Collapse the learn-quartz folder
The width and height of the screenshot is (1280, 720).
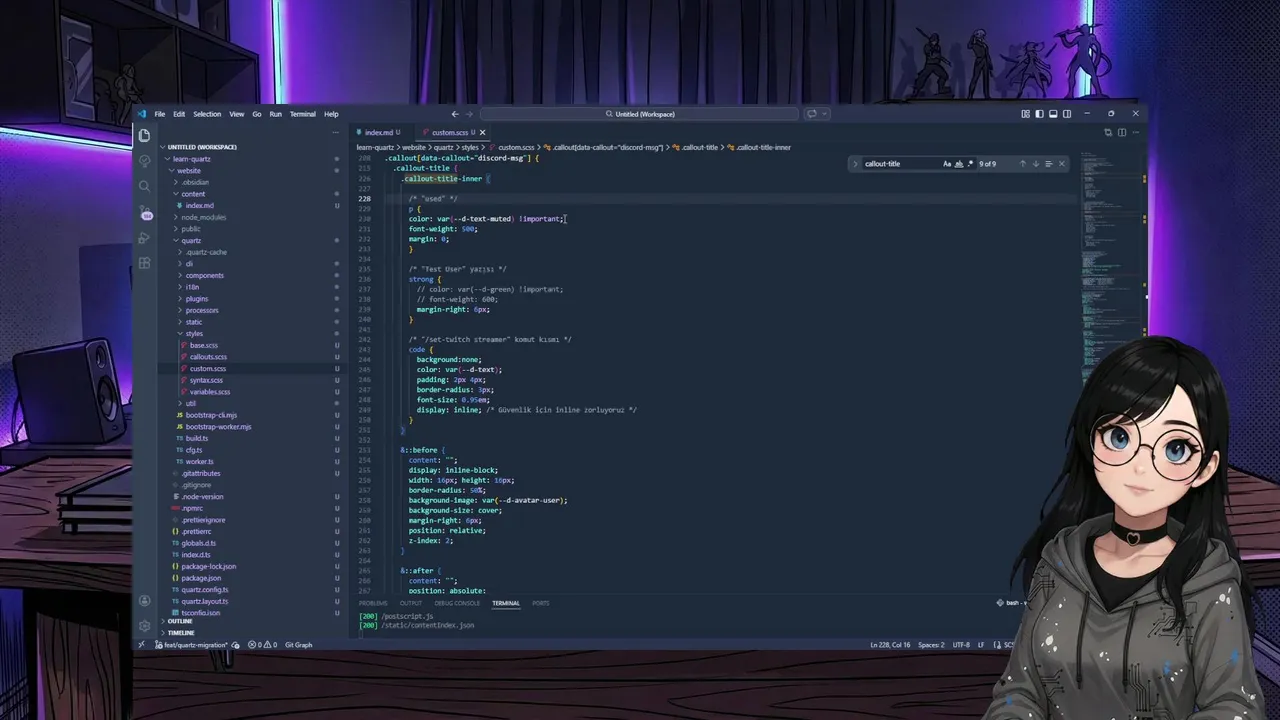191,159
